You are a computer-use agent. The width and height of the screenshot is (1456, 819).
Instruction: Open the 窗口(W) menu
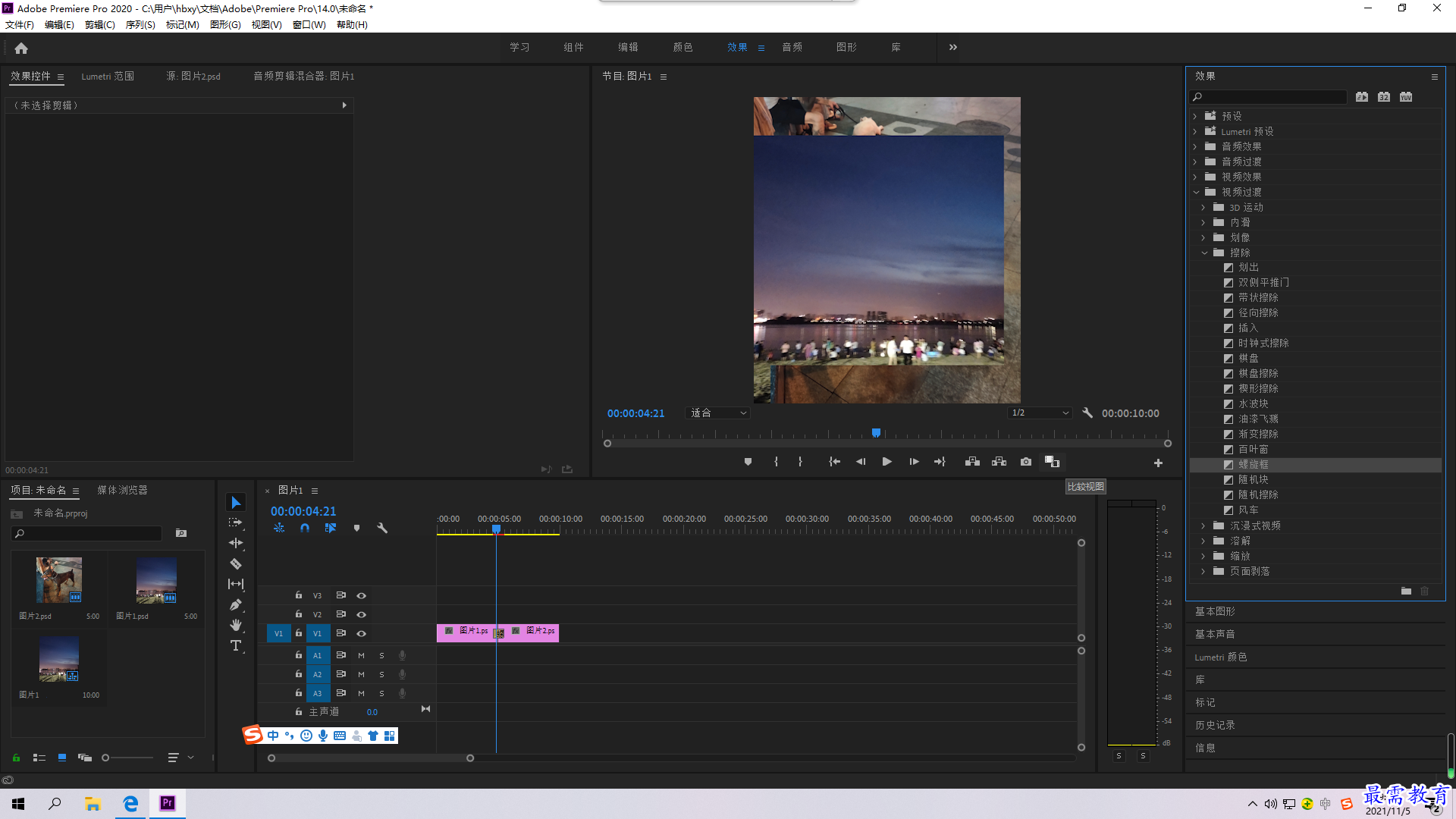pos(309,25)
